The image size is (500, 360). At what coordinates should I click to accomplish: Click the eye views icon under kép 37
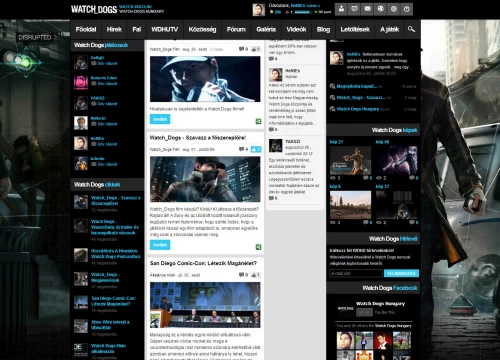379,222
